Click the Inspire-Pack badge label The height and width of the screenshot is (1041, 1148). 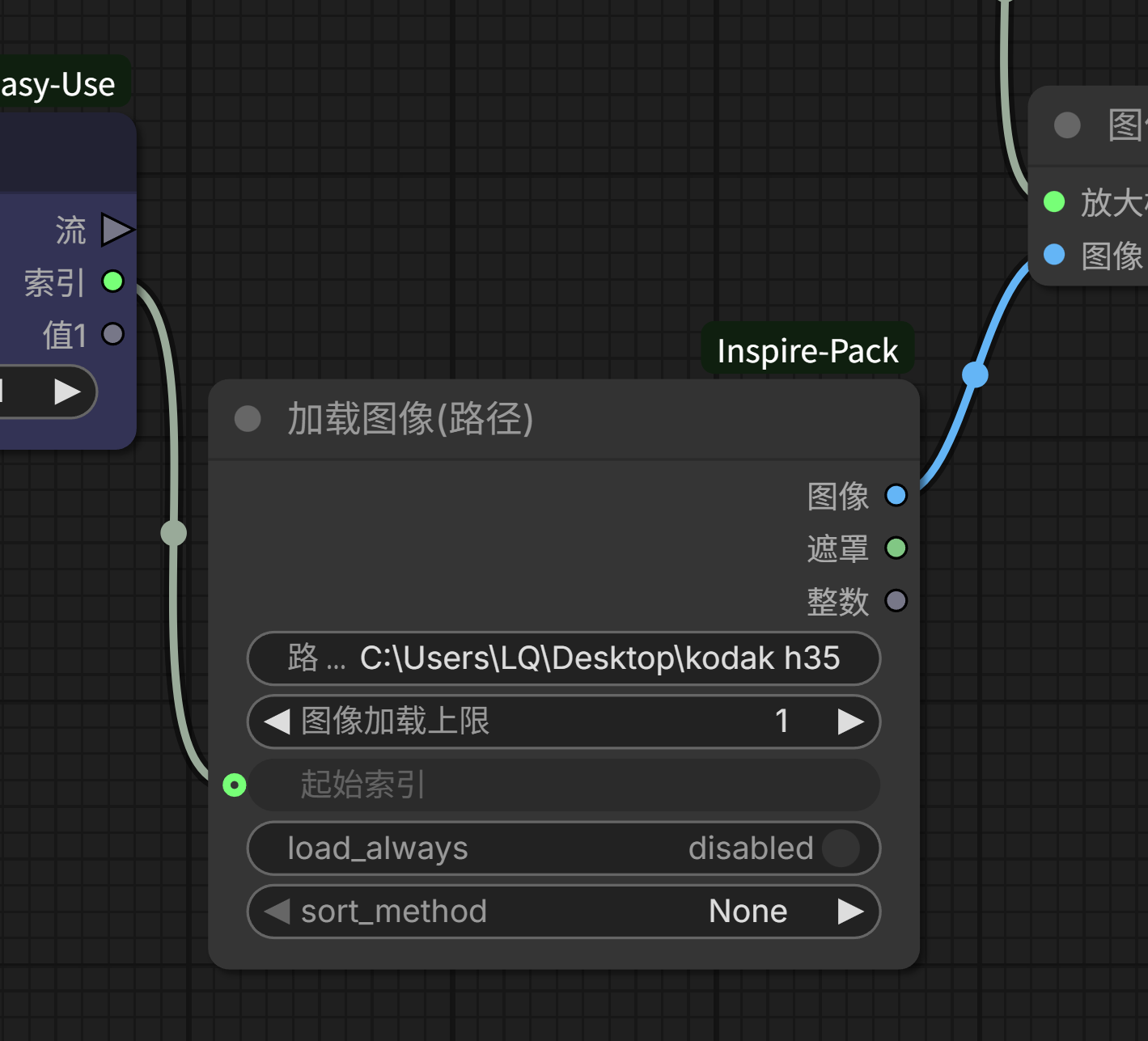point(807,351)
